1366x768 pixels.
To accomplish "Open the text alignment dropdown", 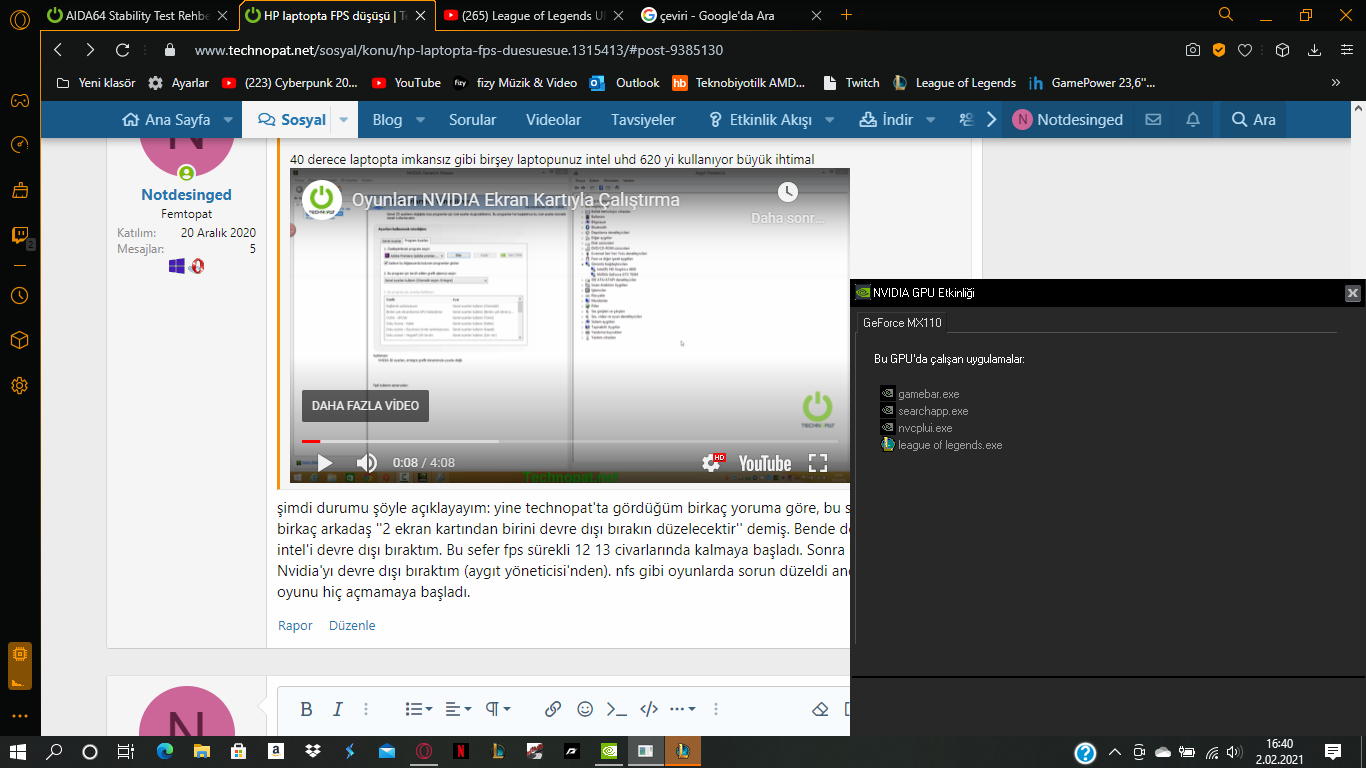I will pyautogui.click(x=458, y=709).
